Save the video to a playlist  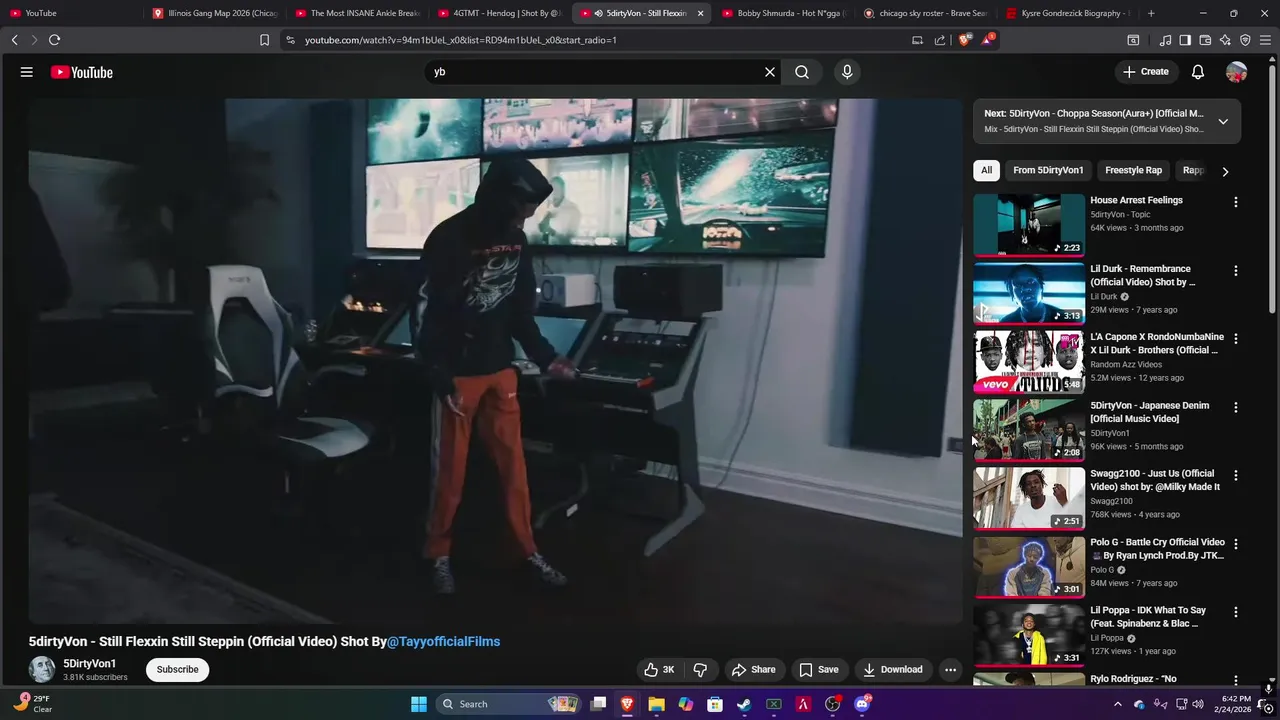[818, 670]
